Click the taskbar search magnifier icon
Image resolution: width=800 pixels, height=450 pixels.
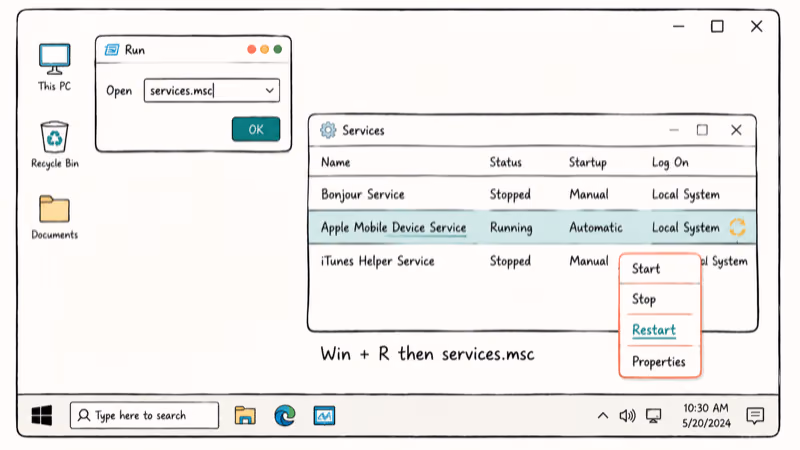[x=84, y=415]
